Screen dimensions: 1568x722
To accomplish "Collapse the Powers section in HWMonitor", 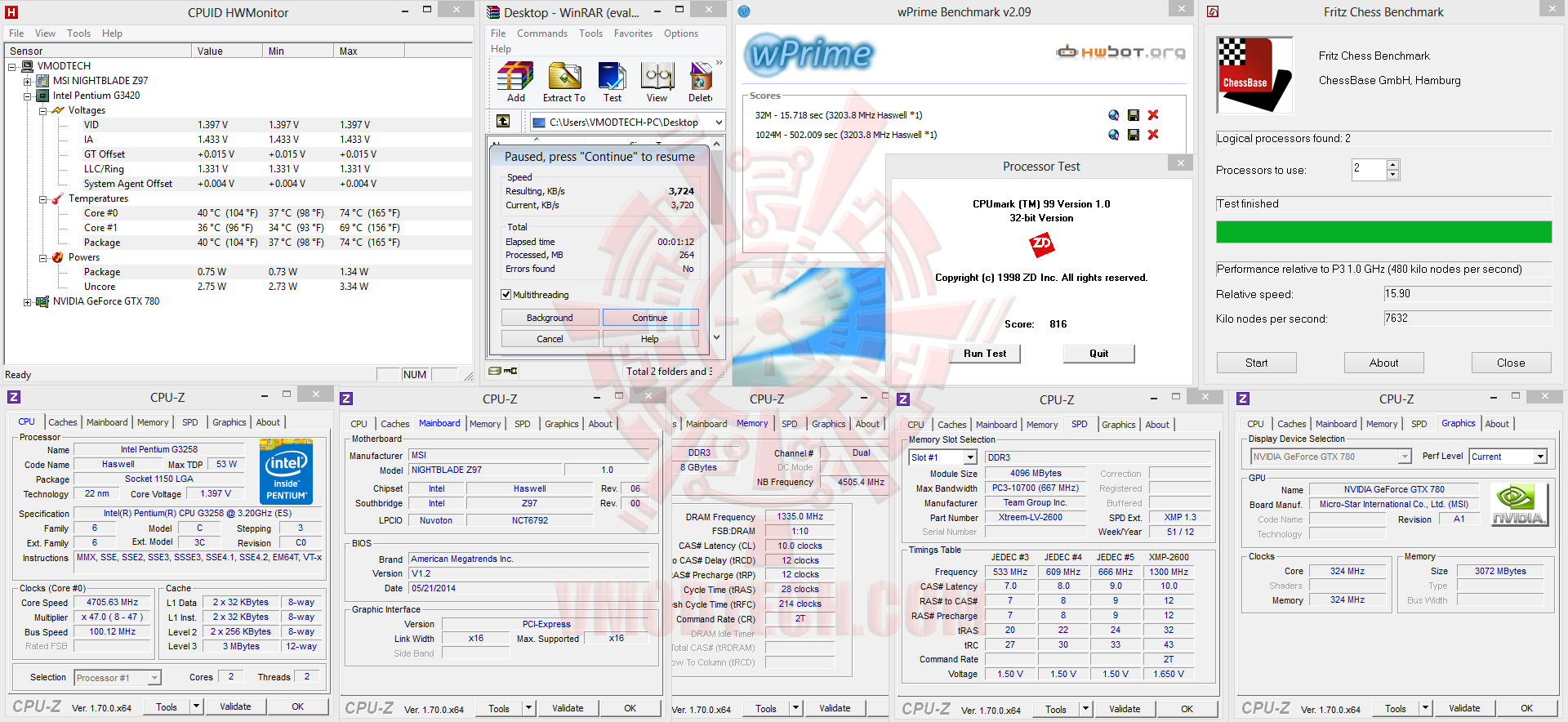I will (x=42, y=257).
